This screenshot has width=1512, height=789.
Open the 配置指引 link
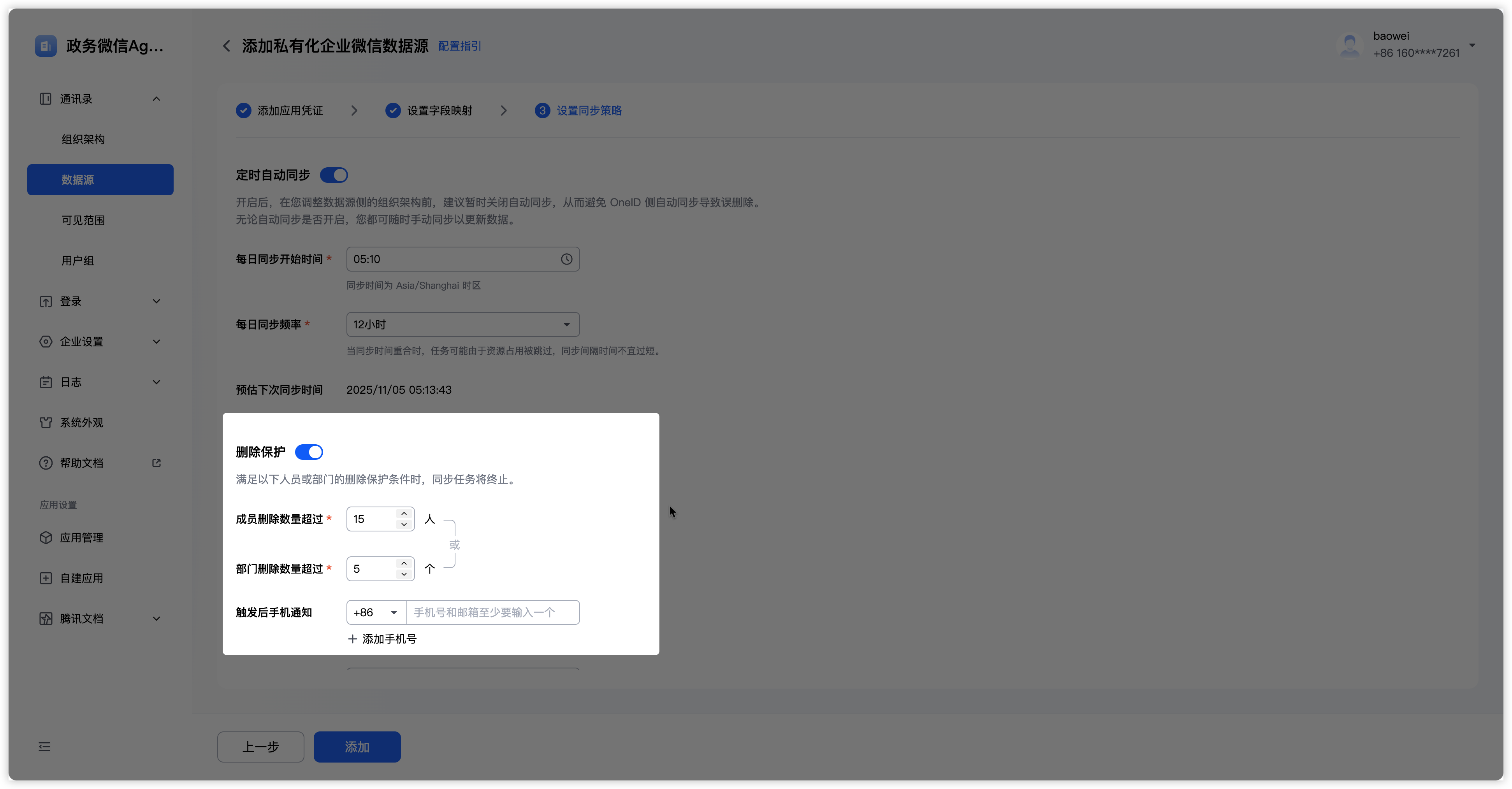pyautogui.click(x=460, y=46)
